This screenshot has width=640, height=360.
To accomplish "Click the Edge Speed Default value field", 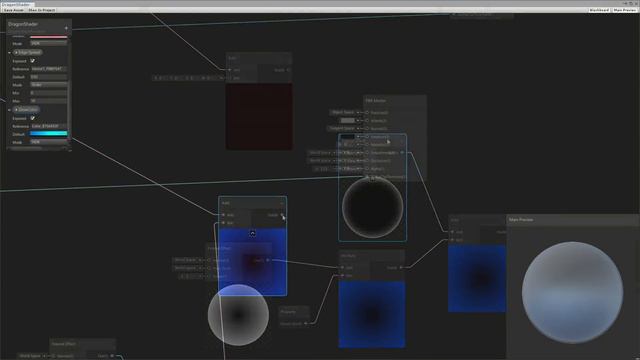I will [x=49, y=77].
